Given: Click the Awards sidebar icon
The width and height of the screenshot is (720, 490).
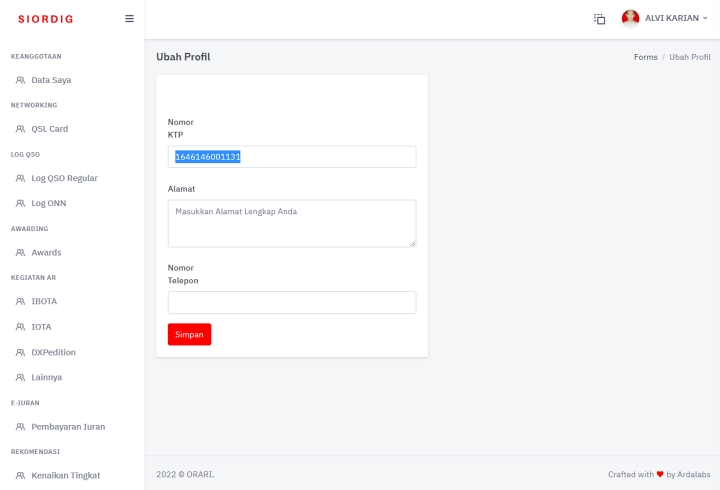Looking at the screenshot, I should (20, 253).
